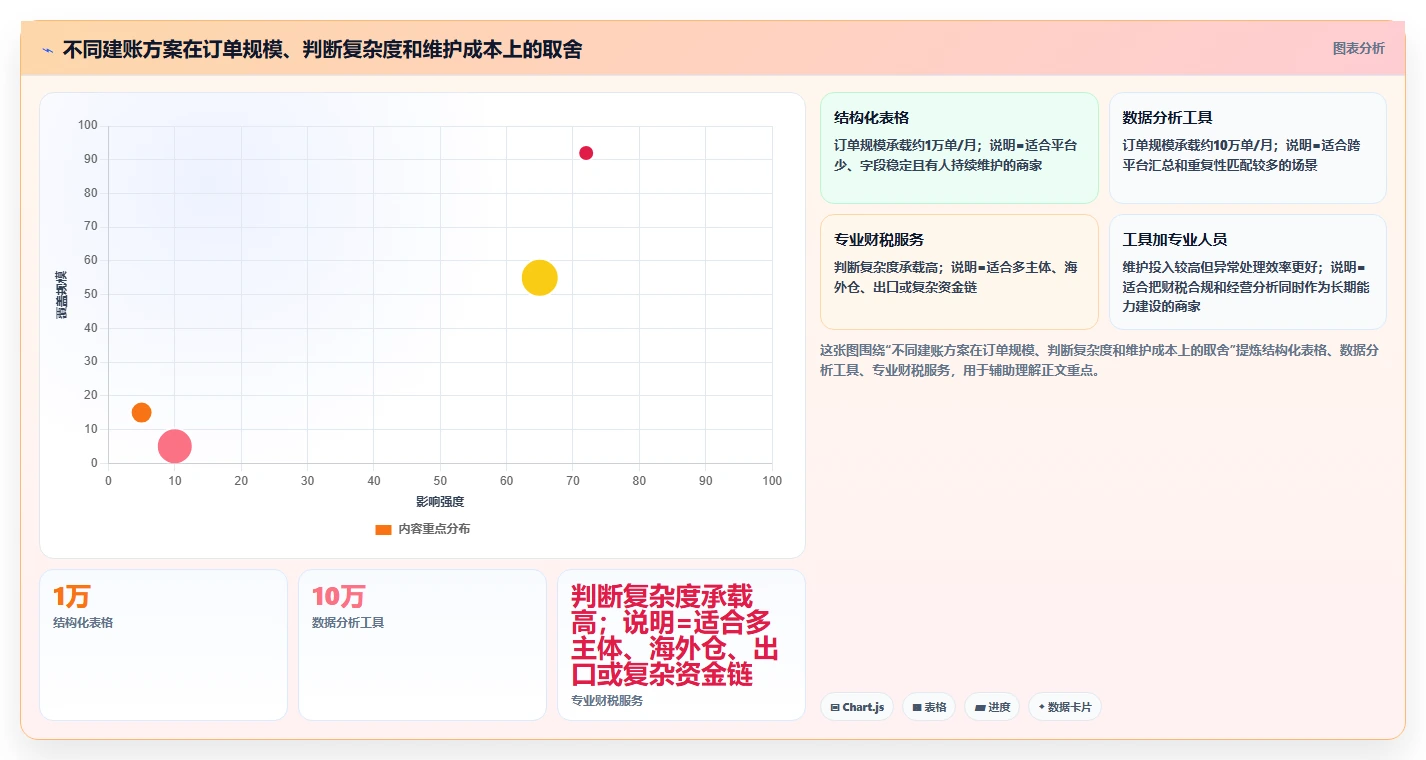
Task: Click the large pink bubble in chart
Action: coord(175,446)
